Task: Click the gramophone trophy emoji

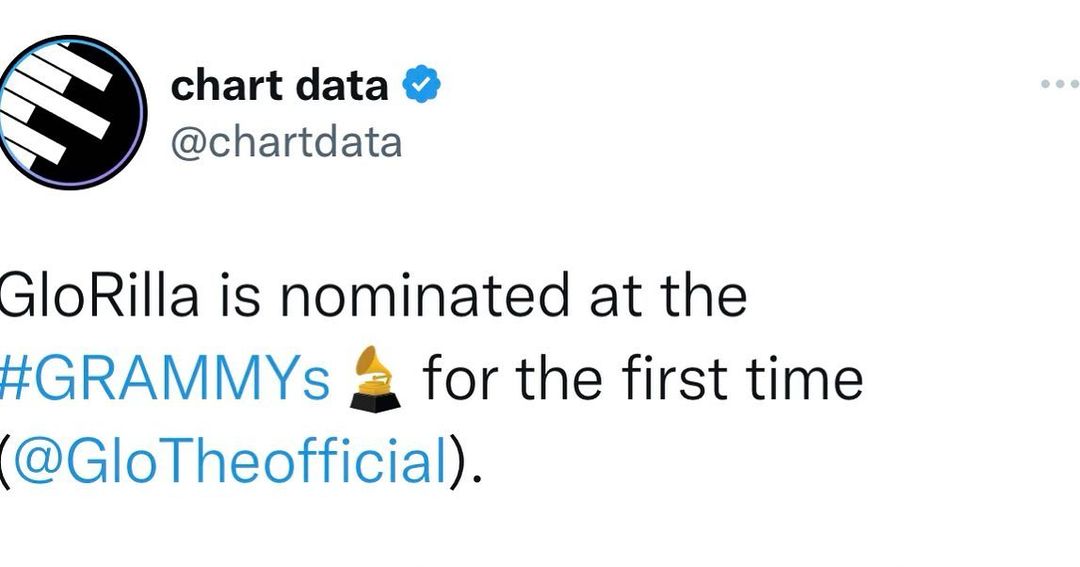Action: pos(377,378)
